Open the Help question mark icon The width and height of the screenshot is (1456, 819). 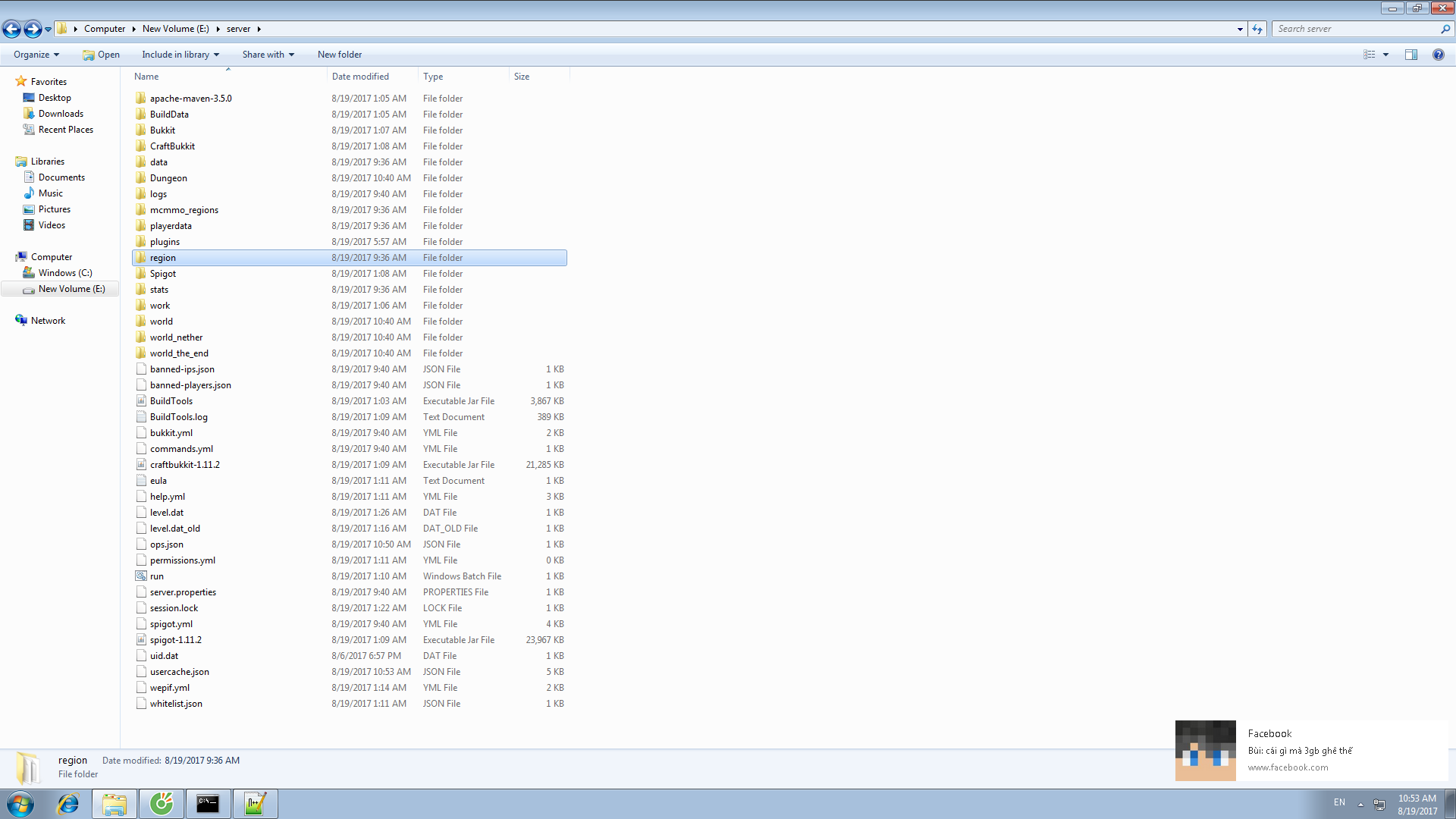(x=1438, y=55)
